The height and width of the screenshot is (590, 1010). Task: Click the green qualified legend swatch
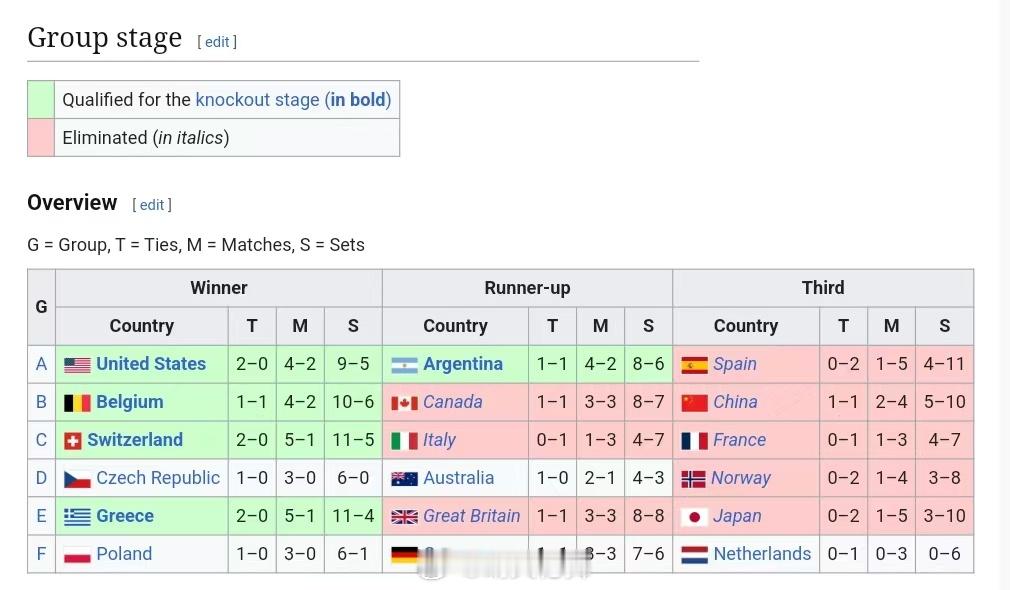click(41, 100)
